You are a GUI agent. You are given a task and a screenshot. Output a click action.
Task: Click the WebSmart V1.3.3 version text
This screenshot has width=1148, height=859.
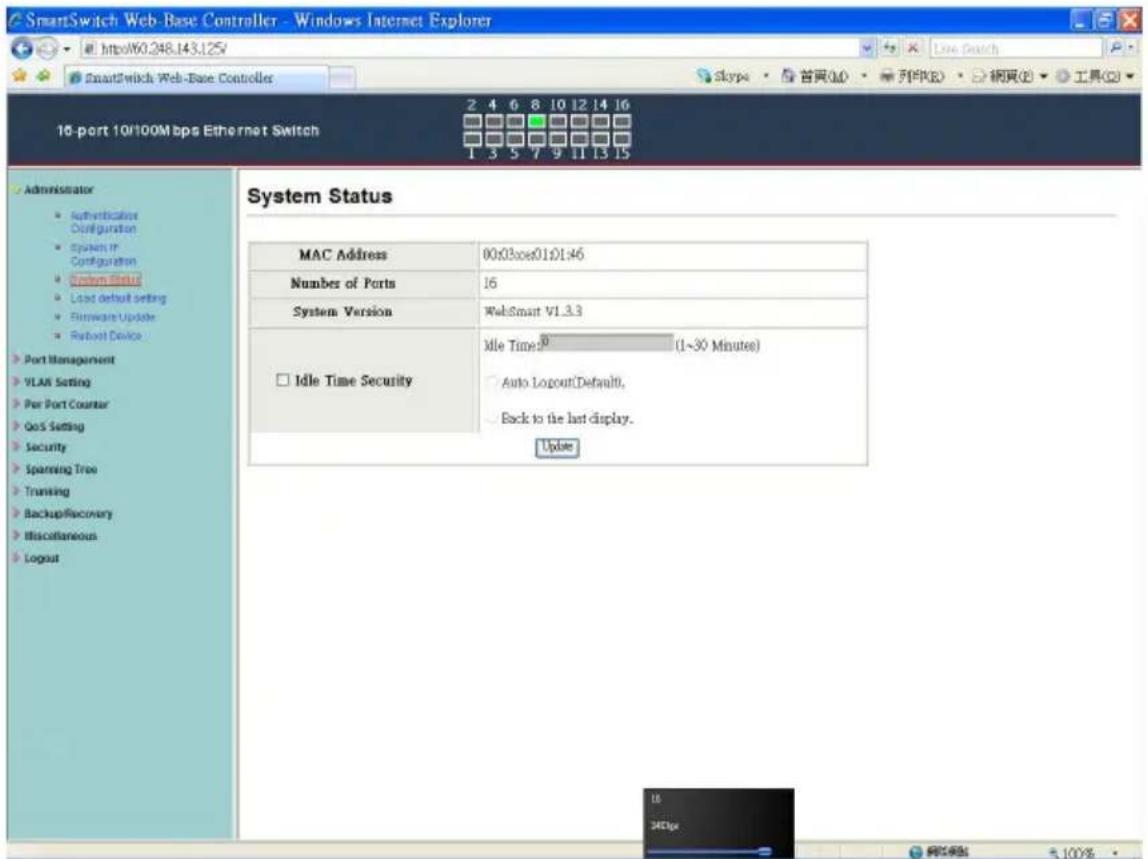coord(533,311)
